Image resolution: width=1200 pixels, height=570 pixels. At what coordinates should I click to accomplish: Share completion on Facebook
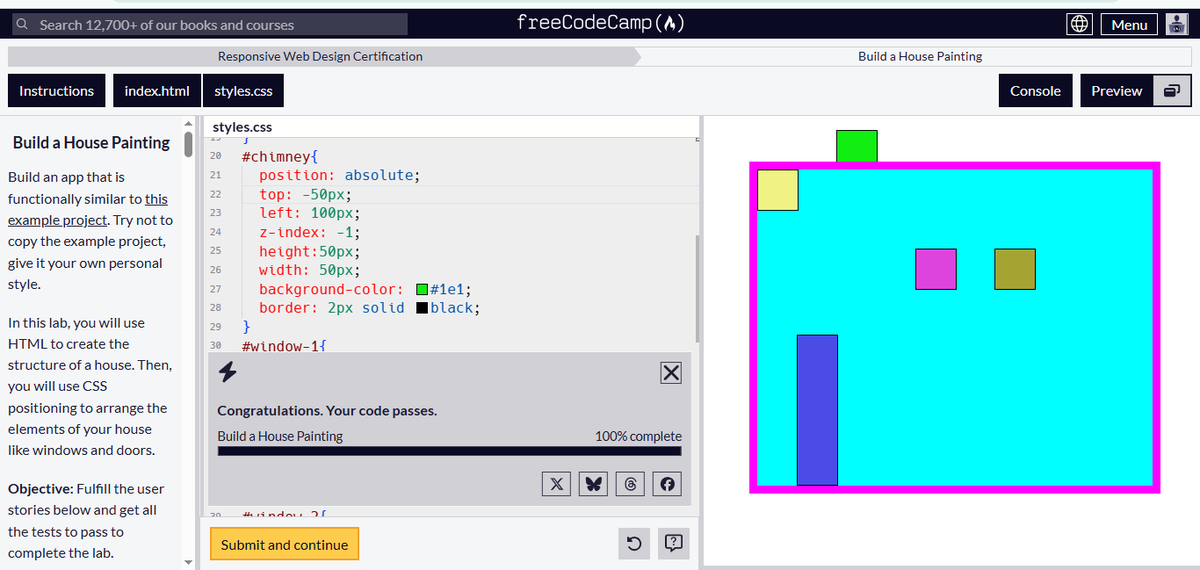pyautogui.click(x=667, y=484)
